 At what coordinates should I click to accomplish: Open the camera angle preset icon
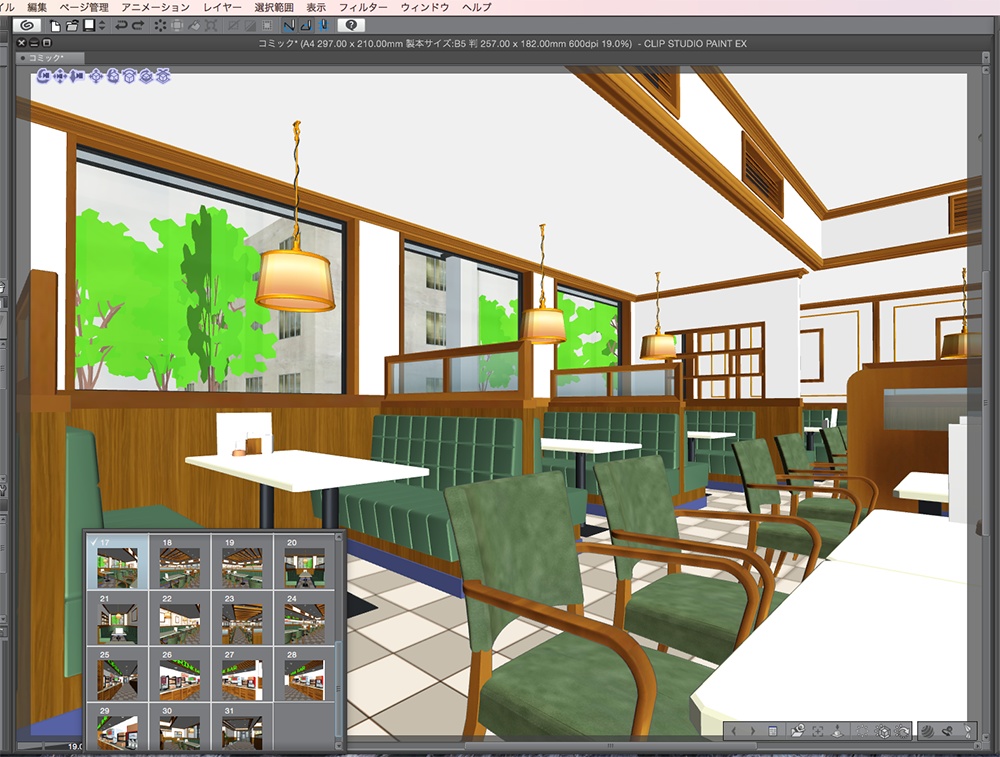797,731
